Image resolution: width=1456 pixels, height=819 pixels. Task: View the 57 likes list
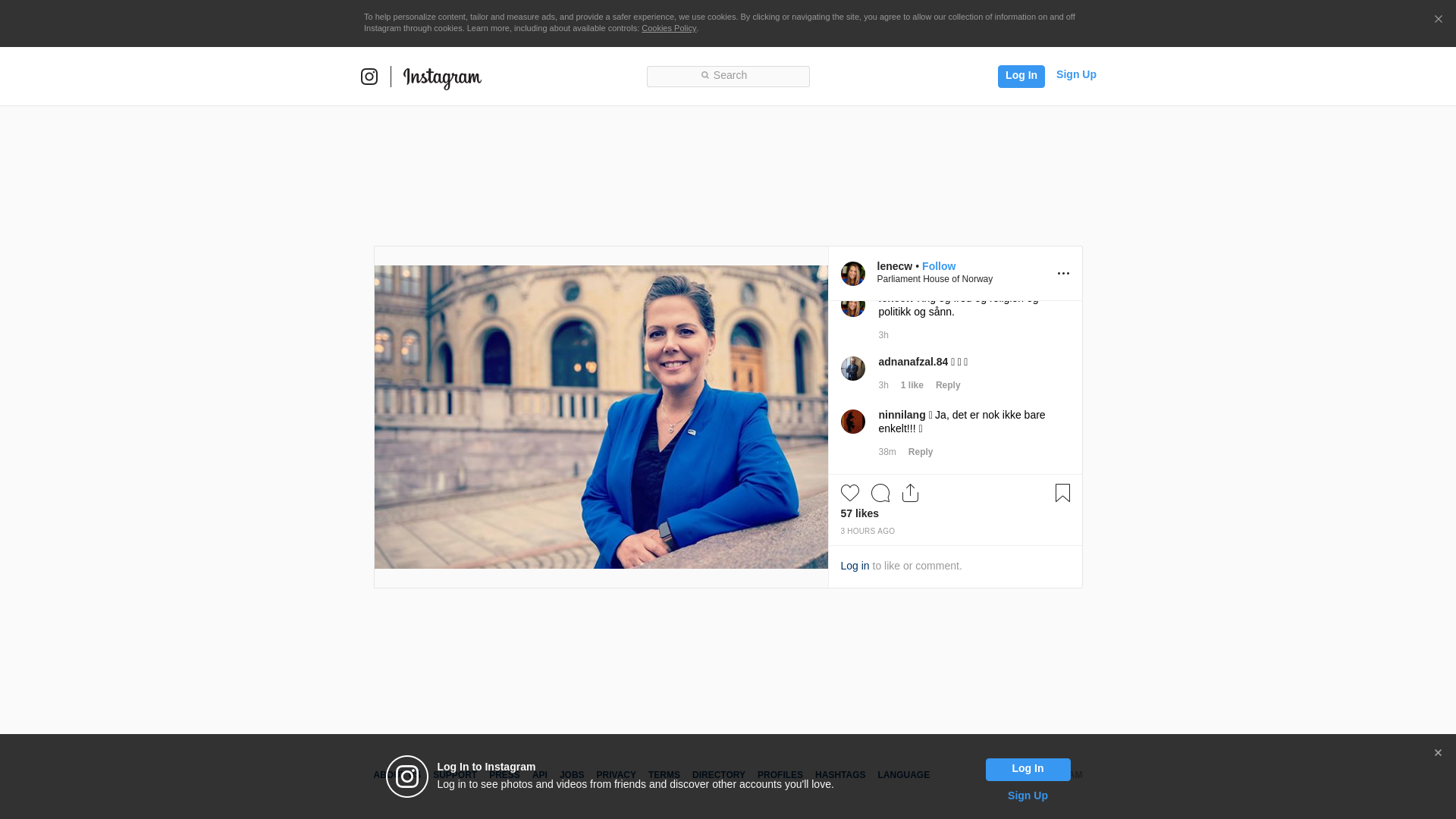859,513
